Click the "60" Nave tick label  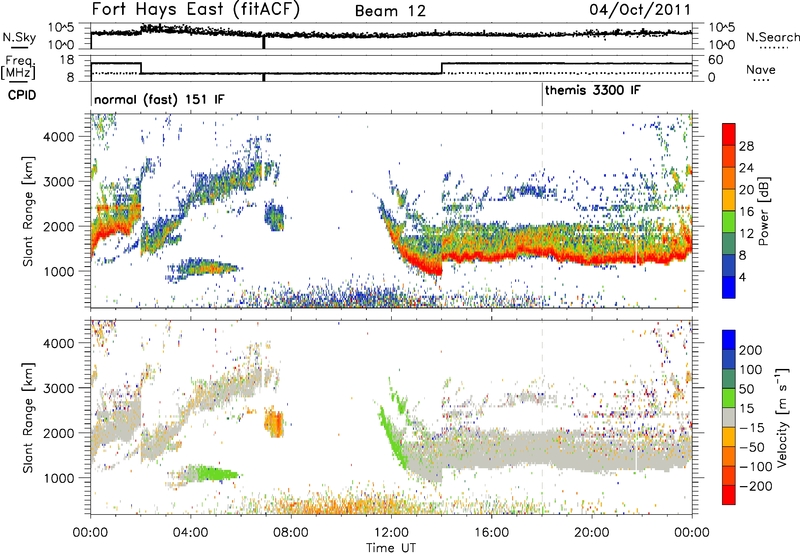click(715, 60)
